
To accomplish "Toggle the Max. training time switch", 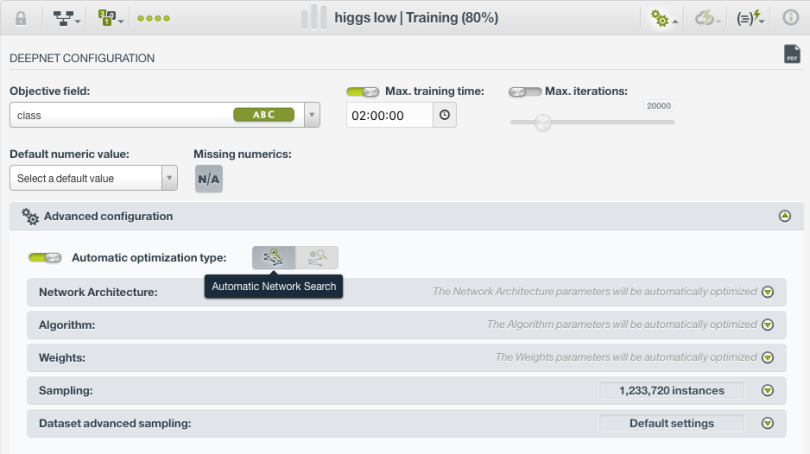I will click(x=362, y=92).
